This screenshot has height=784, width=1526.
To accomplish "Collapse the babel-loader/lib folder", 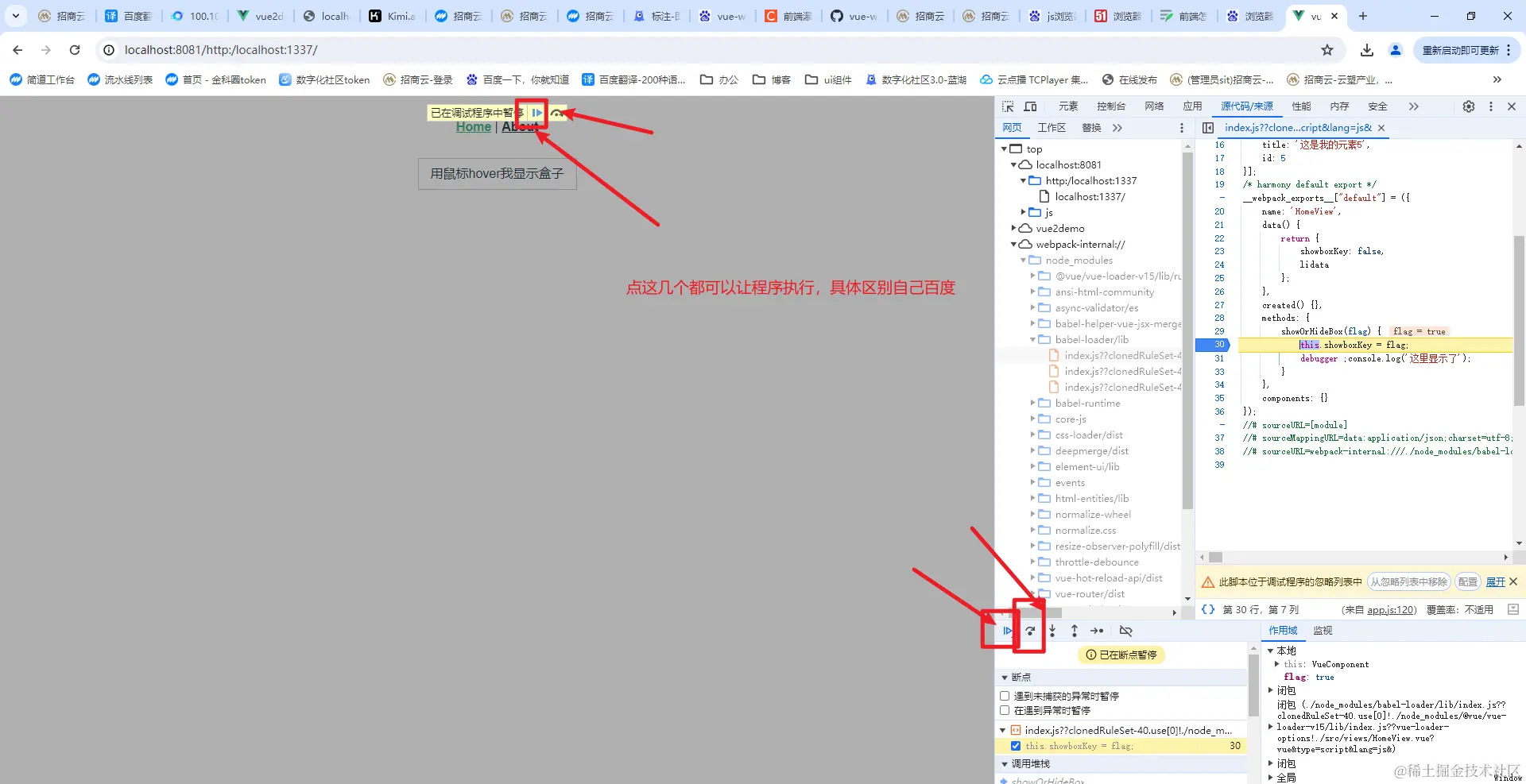I will pyautogui.click(x=1033, y=340).
